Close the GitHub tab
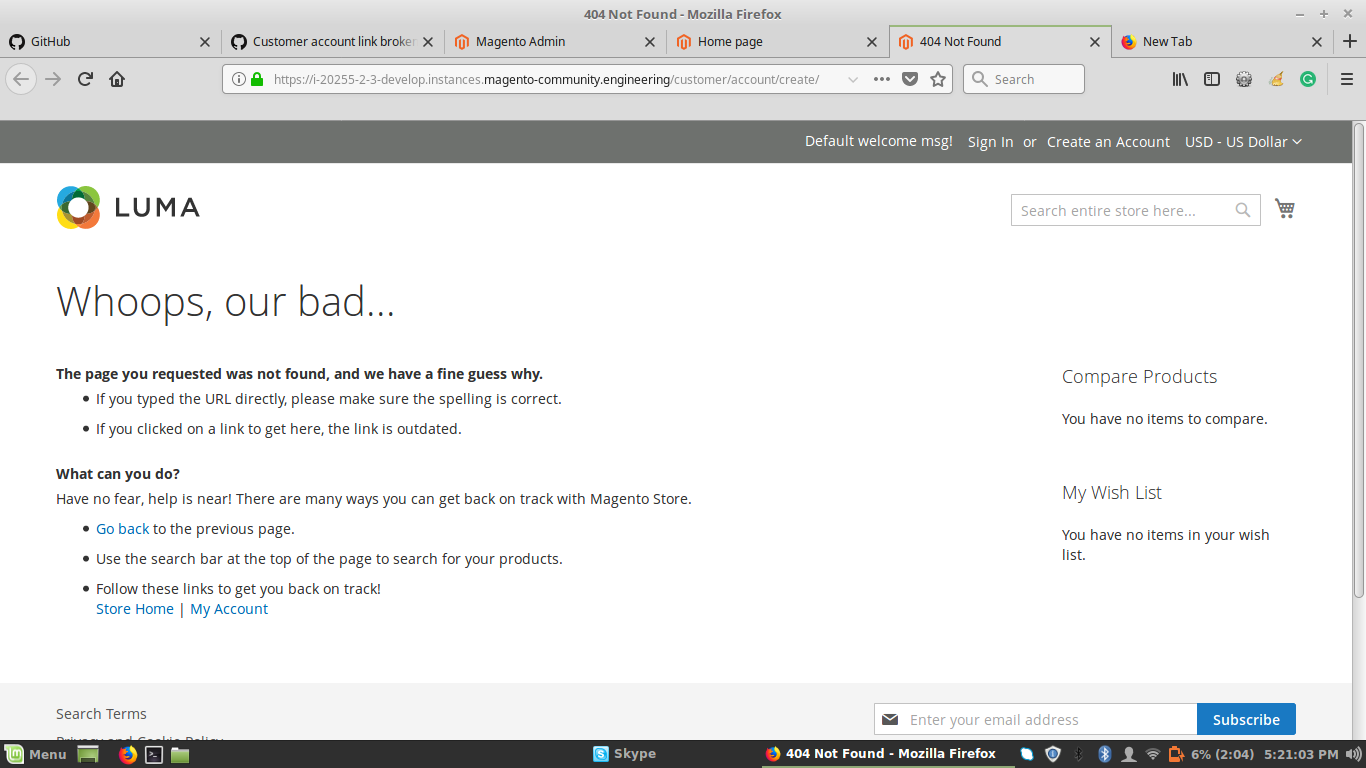This screenshot has width=1366, height=768. [205, 42]
